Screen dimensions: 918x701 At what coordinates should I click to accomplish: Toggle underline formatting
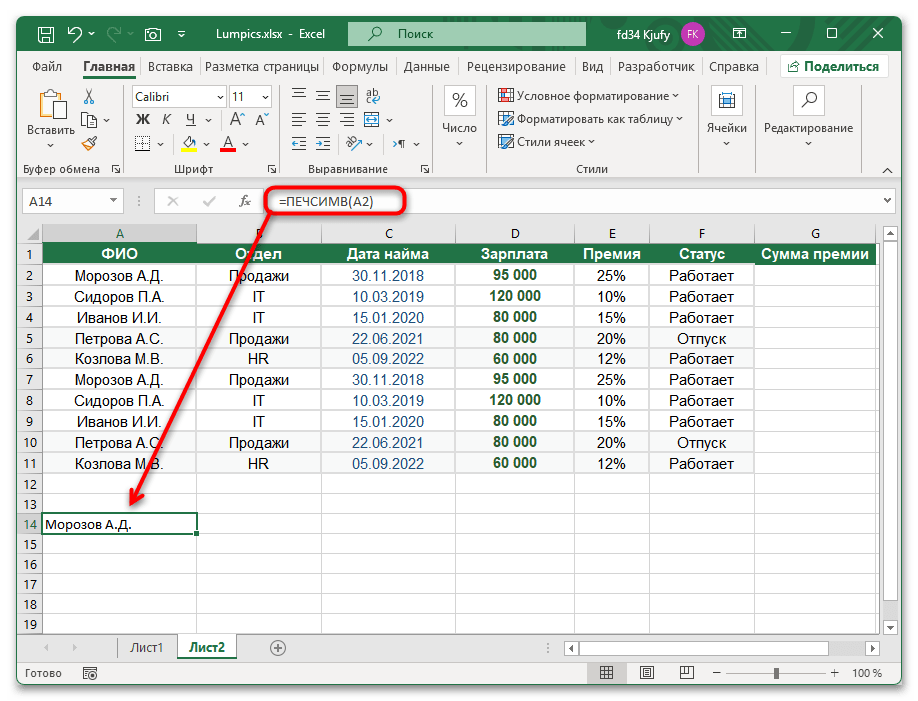click(191, 119)
